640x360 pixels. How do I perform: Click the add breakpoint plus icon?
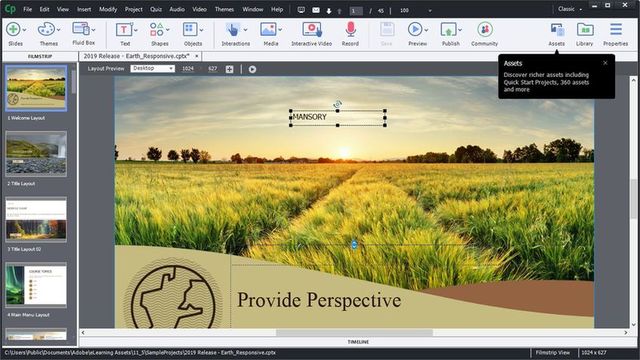(x=229, y=69)
